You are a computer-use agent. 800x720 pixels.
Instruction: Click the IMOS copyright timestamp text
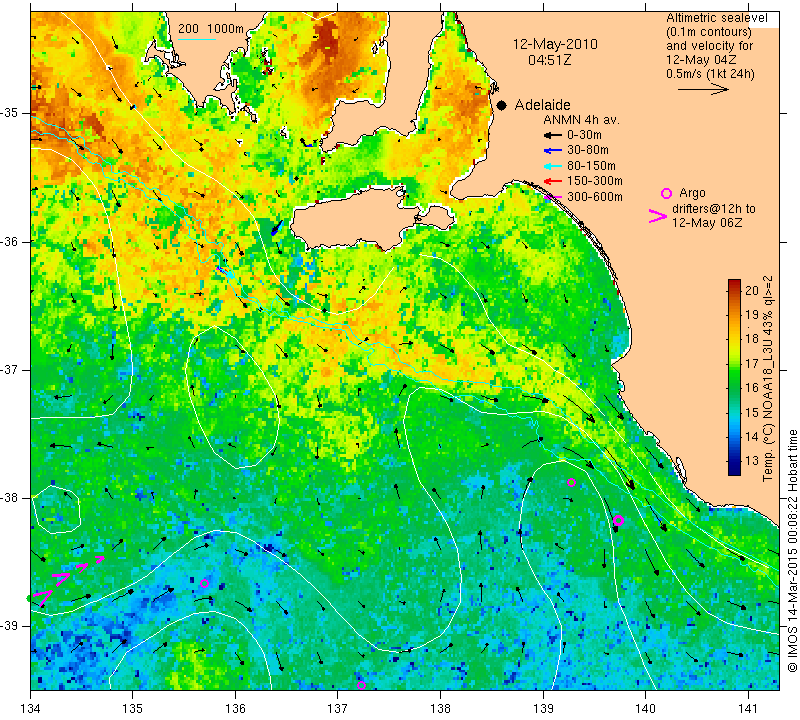click(792, 551)
